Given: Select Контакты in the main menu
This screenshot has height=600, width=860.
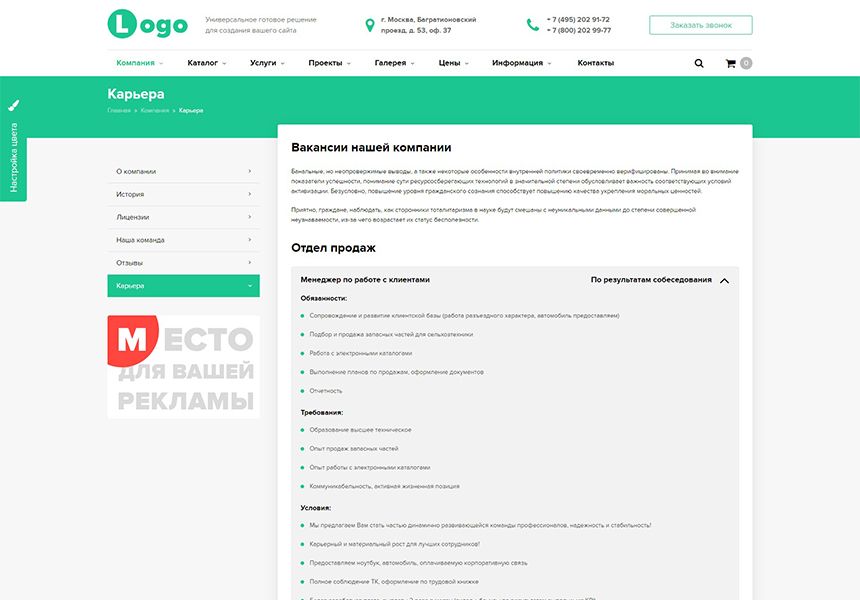Looking at the screenshot, I should coord(596,63).
